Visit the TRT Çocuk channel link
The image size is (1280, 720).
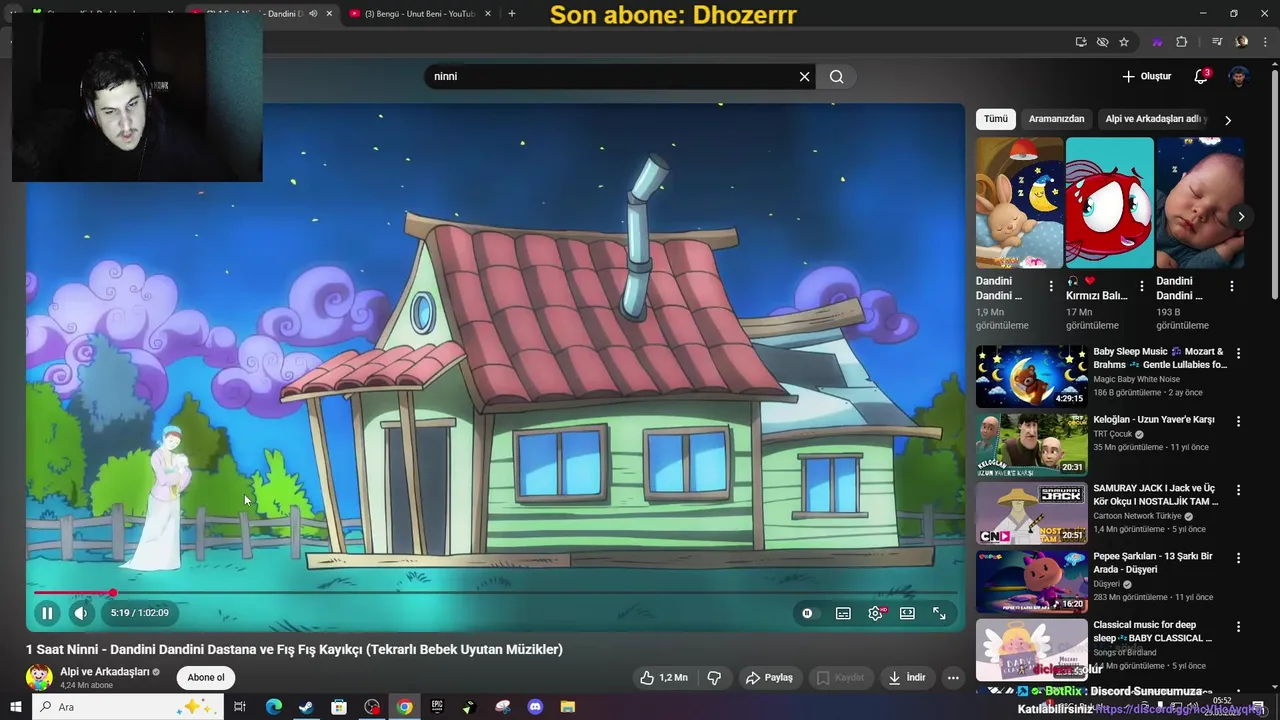[x=1113, y=434]
